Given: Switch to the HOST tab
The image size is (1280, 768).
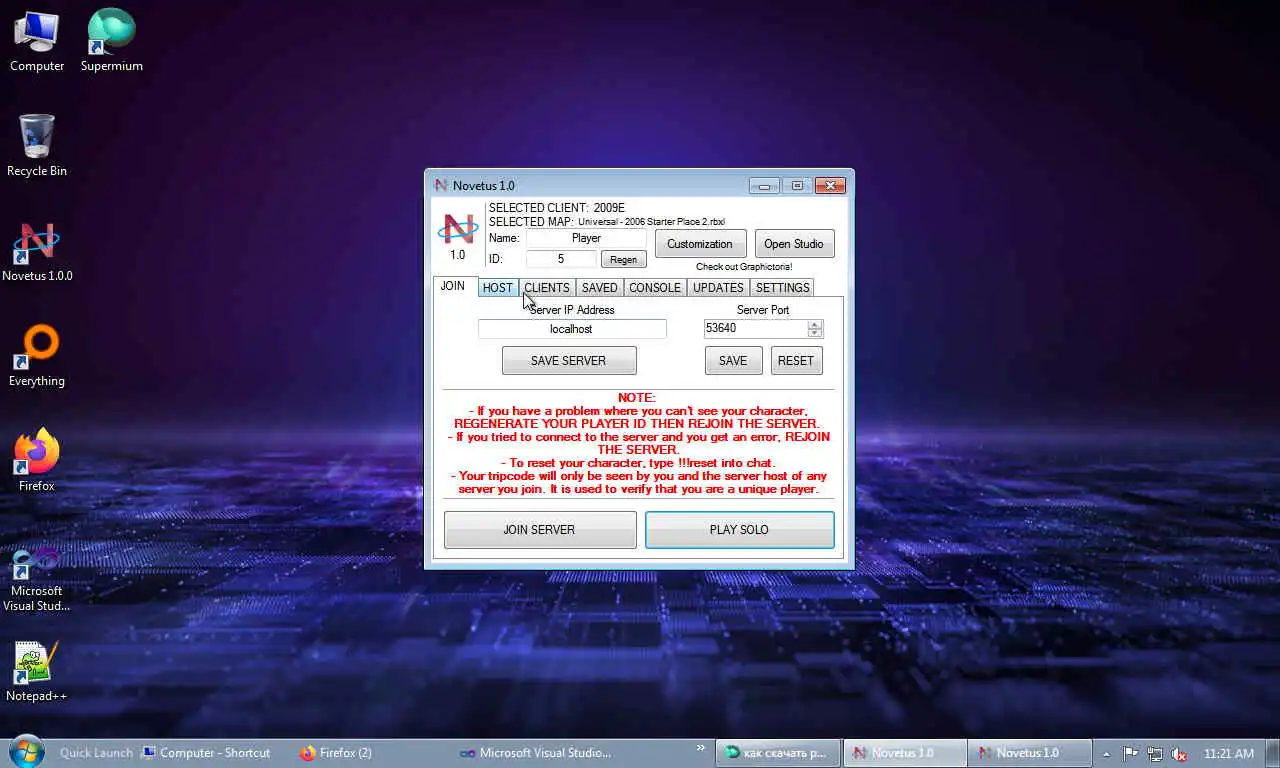Looking at the screenshot, I should tap(498, 288).
